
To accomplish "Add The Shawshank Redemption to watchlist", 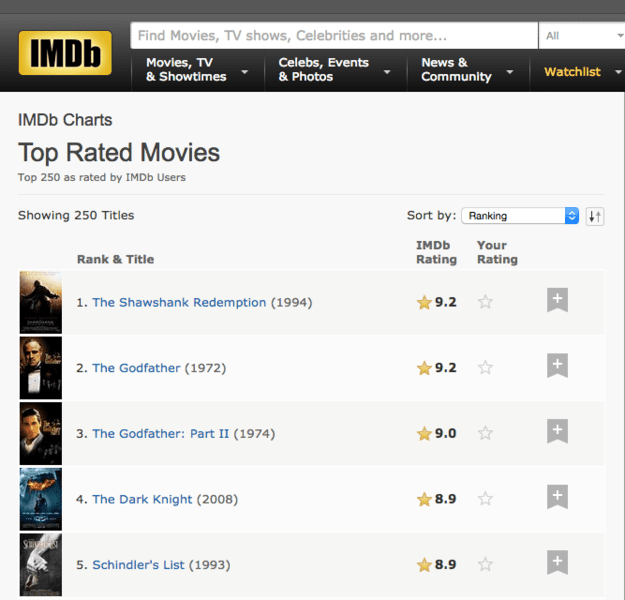I will click(557, 300).
